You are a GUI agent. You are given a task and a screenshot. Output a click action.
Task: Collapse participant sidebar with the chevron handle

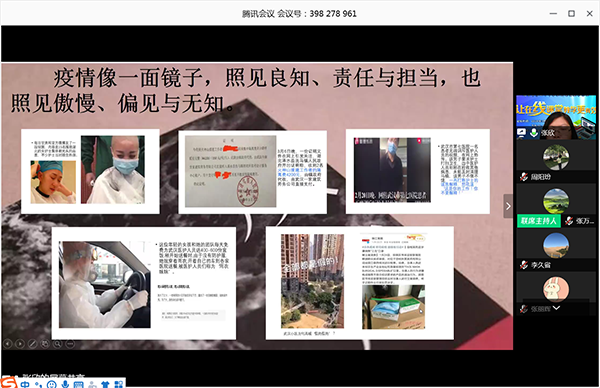508,206
